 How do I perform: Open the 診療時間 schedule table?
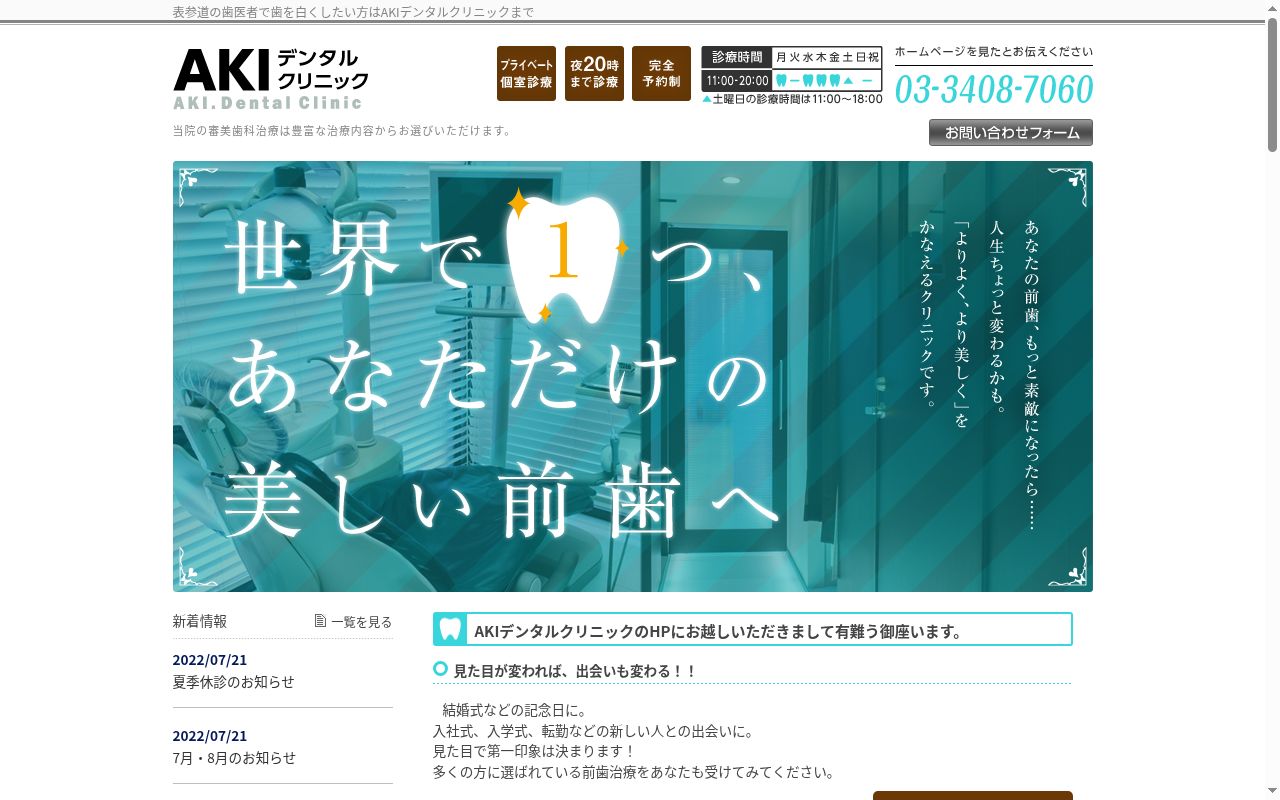tap(792, 69)
